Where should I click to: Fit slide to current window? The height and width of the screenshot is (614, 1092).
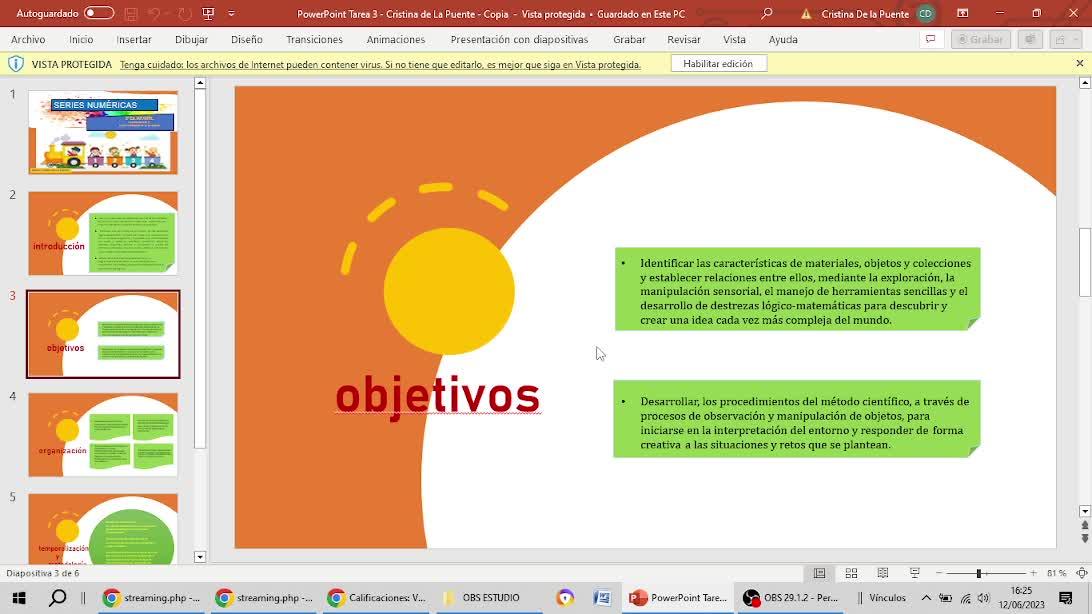click(x=1081, y=573)
